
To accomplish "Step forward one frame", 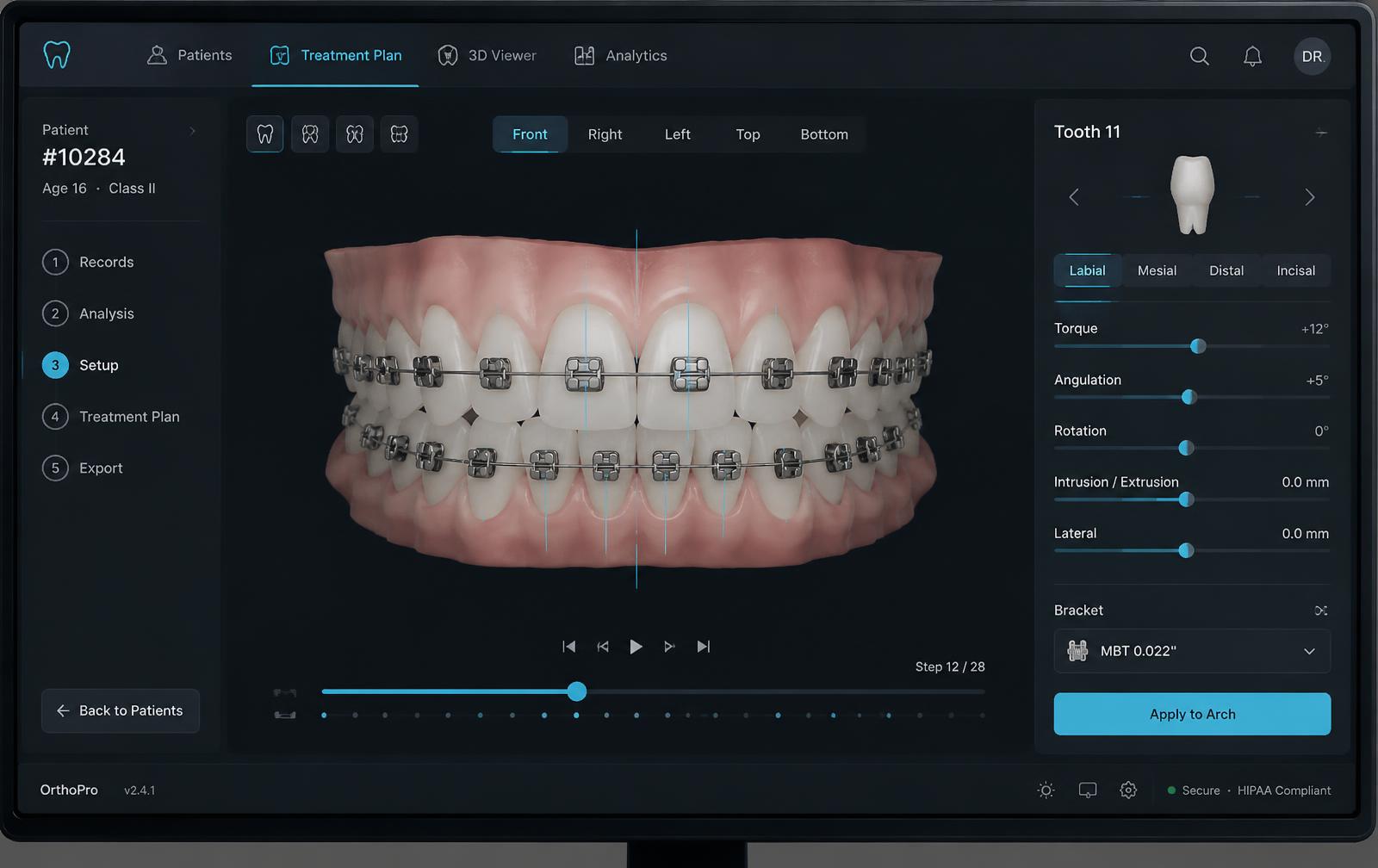I will coord(669,647).
